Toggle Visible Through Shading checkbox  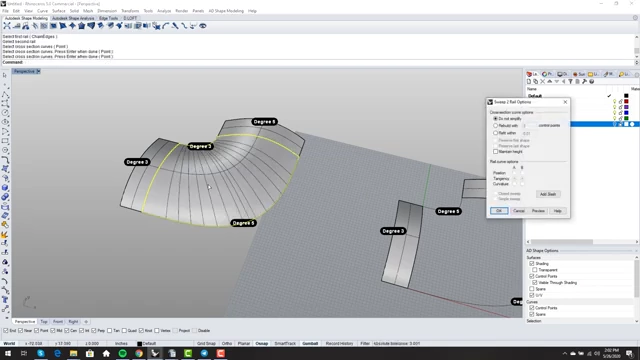(535, 282)
